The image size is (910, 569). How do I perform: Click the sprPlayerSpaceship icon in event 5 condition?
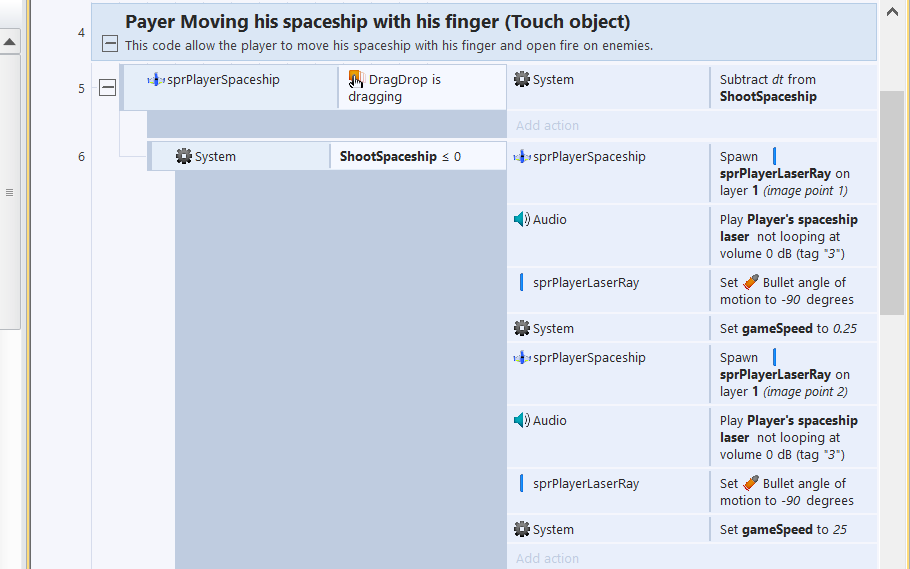[x=156, y=80]
